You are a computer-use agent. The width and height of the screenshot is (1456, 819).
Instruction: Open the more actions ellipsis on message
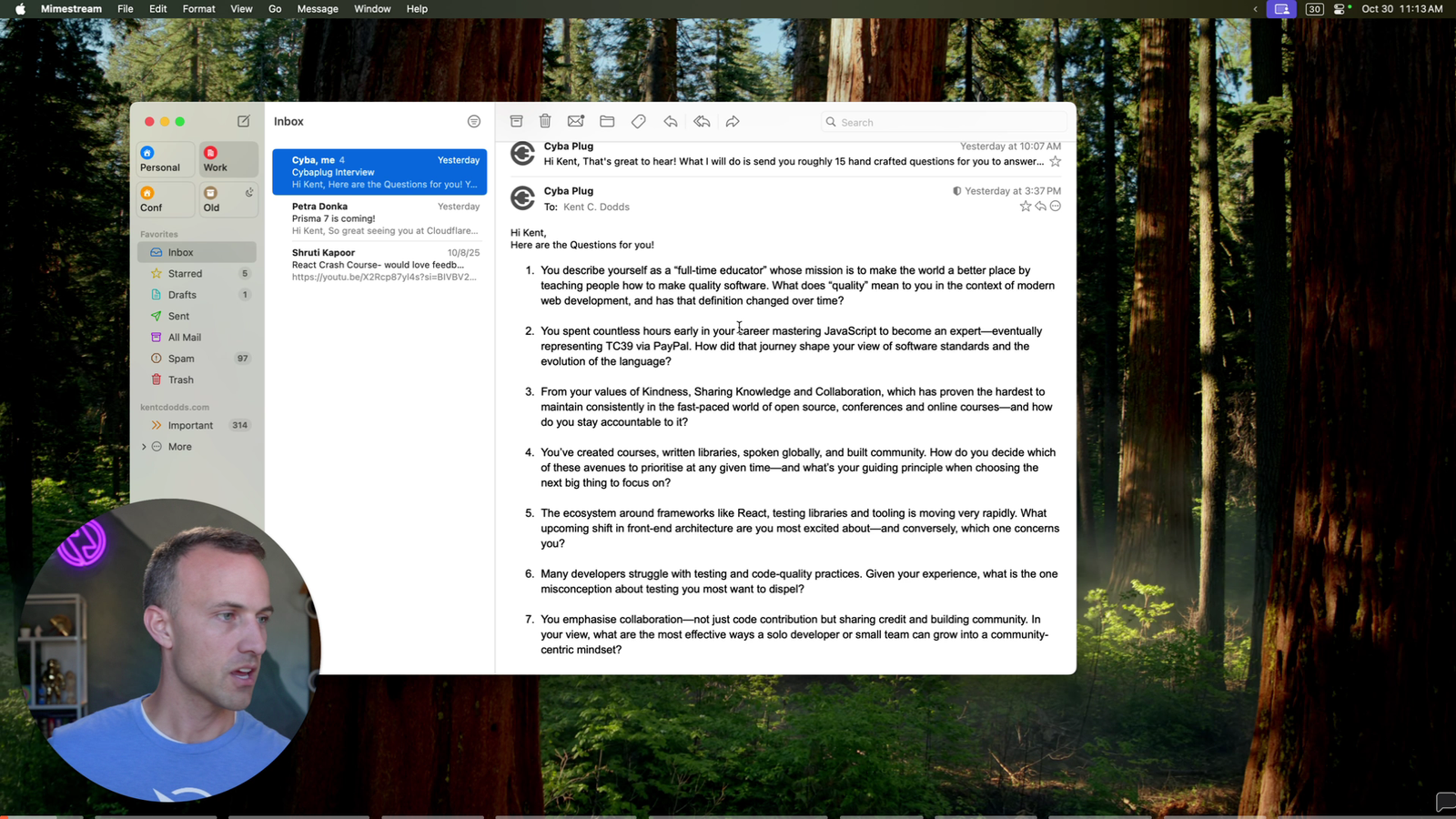[1056, 207]
